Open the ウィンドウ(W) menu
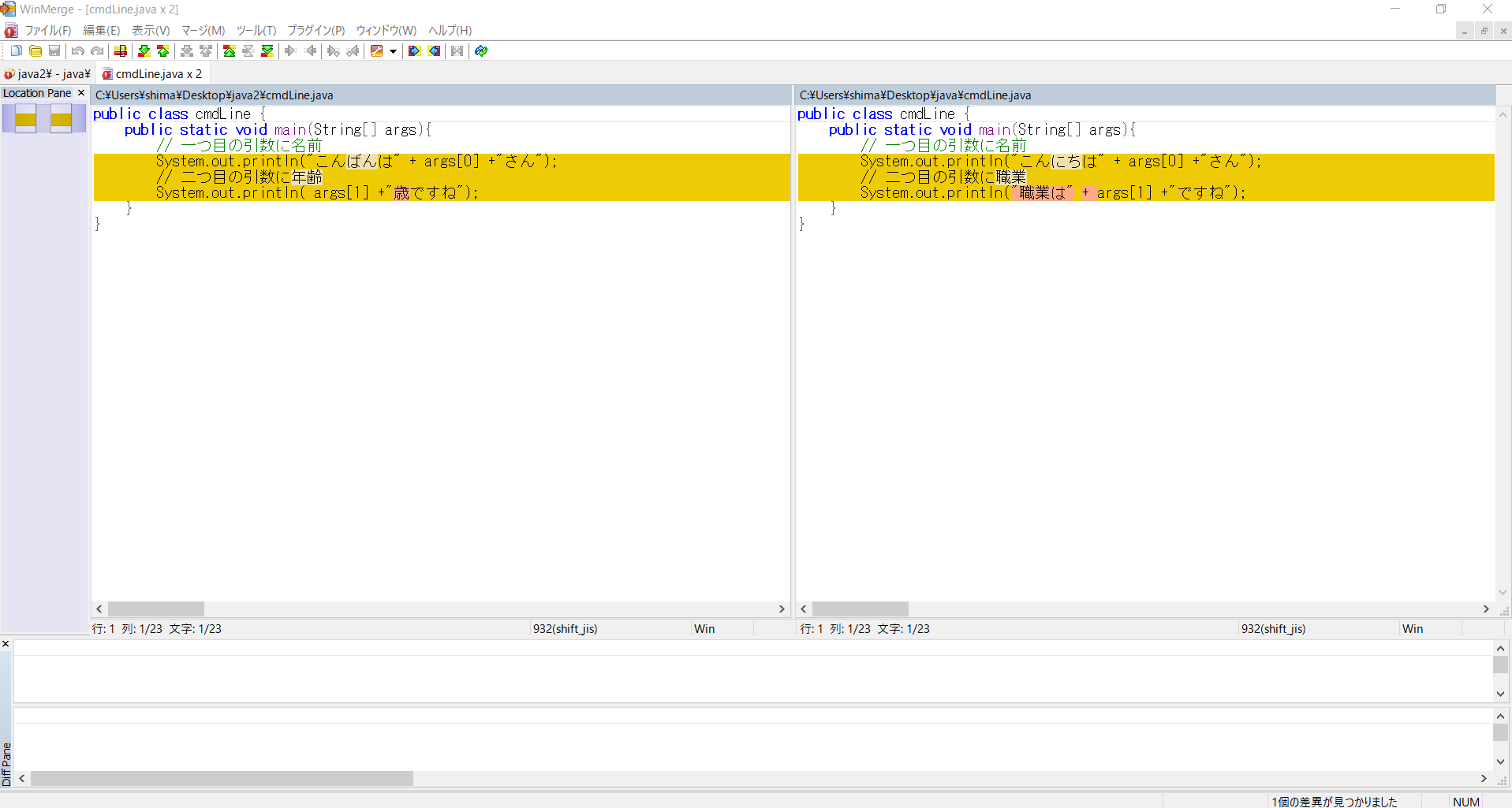The width and height of the screenshot is (1512, 808). click(x=386, y=31)
